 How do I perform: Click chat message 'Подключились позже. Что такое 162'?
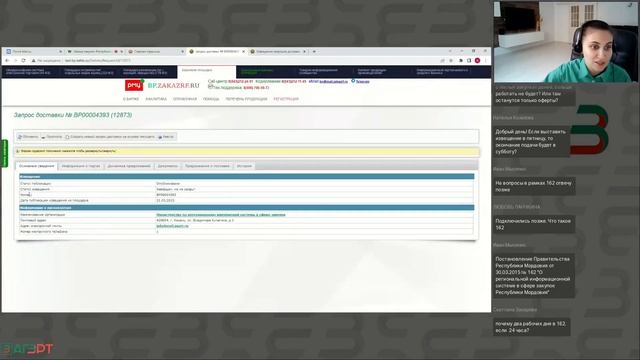pos(534,224)
